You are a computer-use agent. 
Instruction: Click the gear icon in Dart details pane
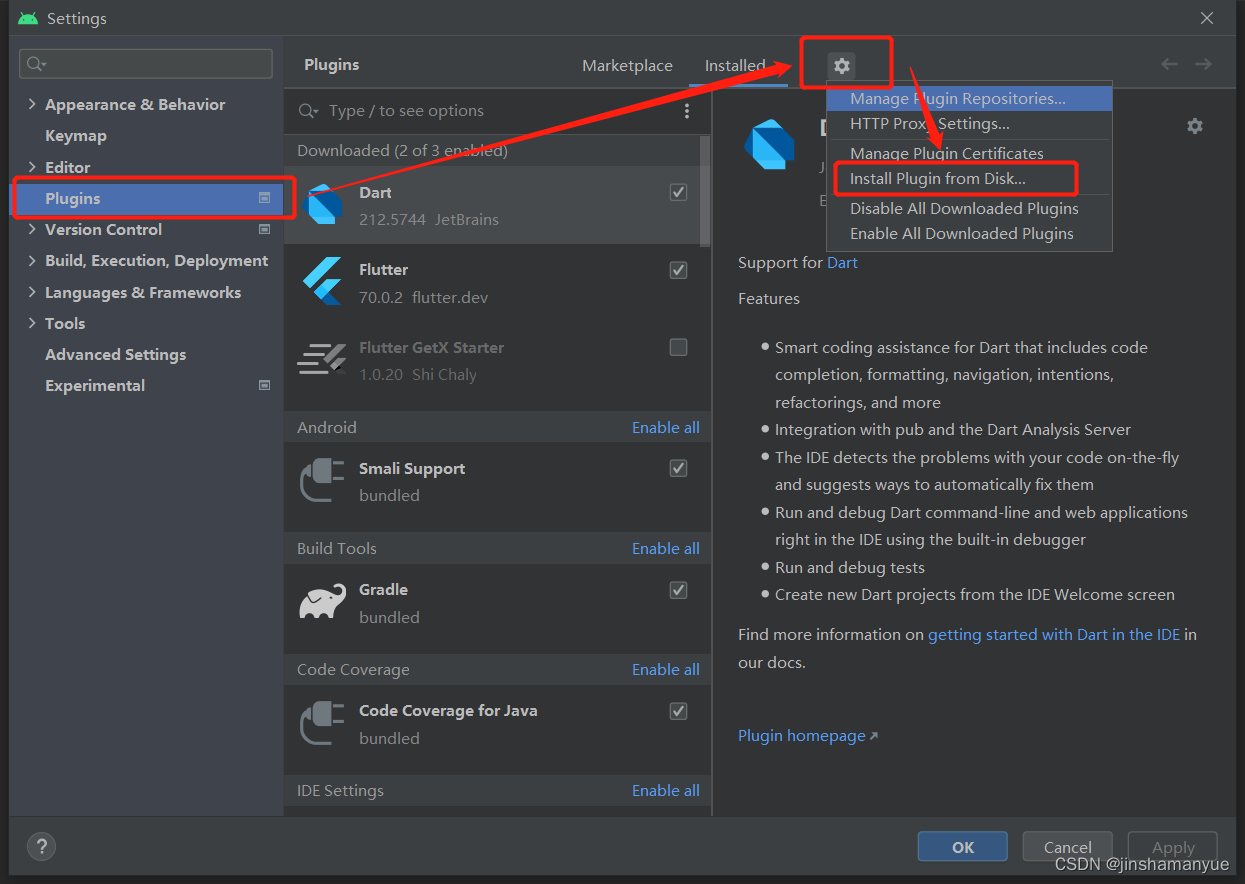tap(1195, 126)
